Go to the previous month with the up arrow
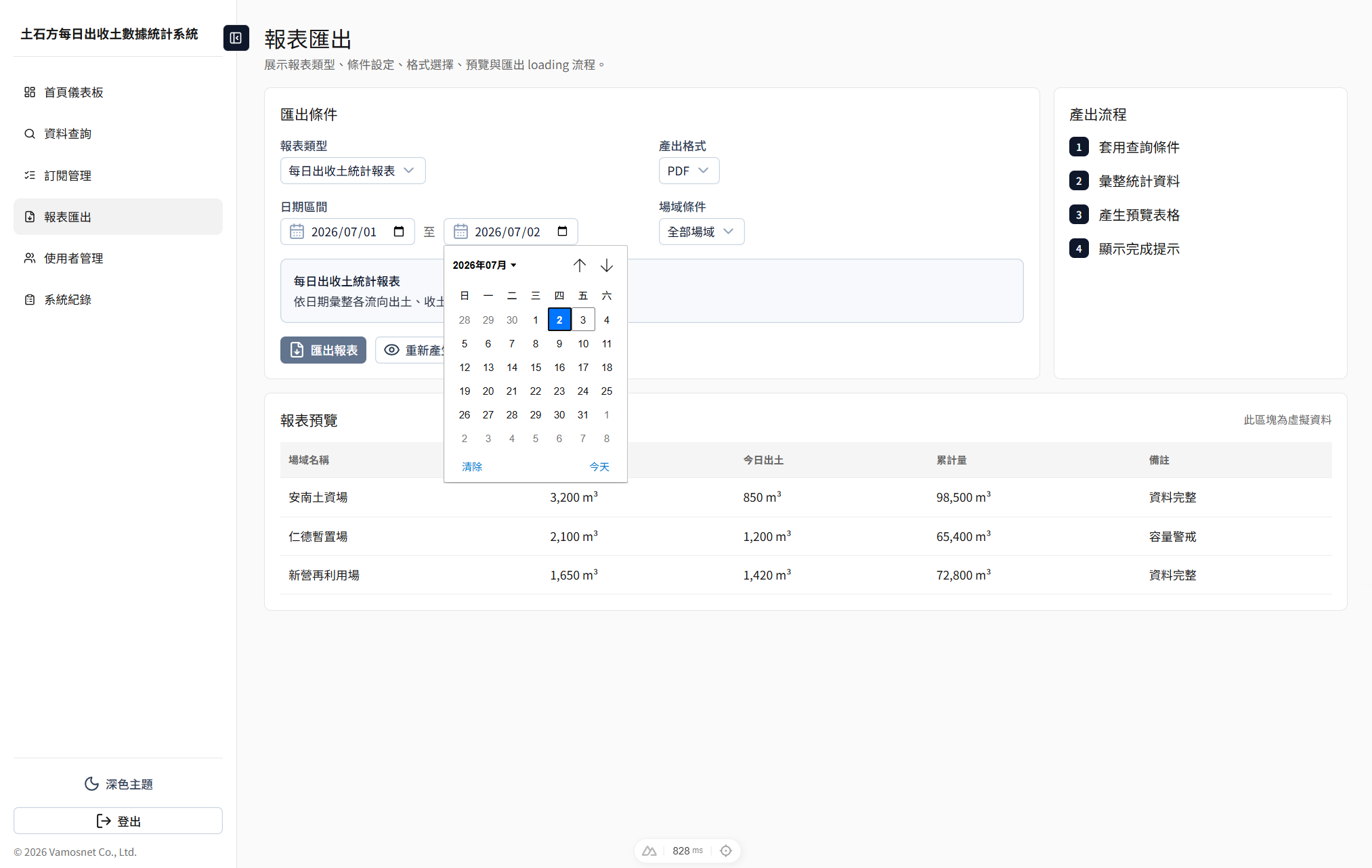Viewport: 1372px width, 868px height. (580, 265)
